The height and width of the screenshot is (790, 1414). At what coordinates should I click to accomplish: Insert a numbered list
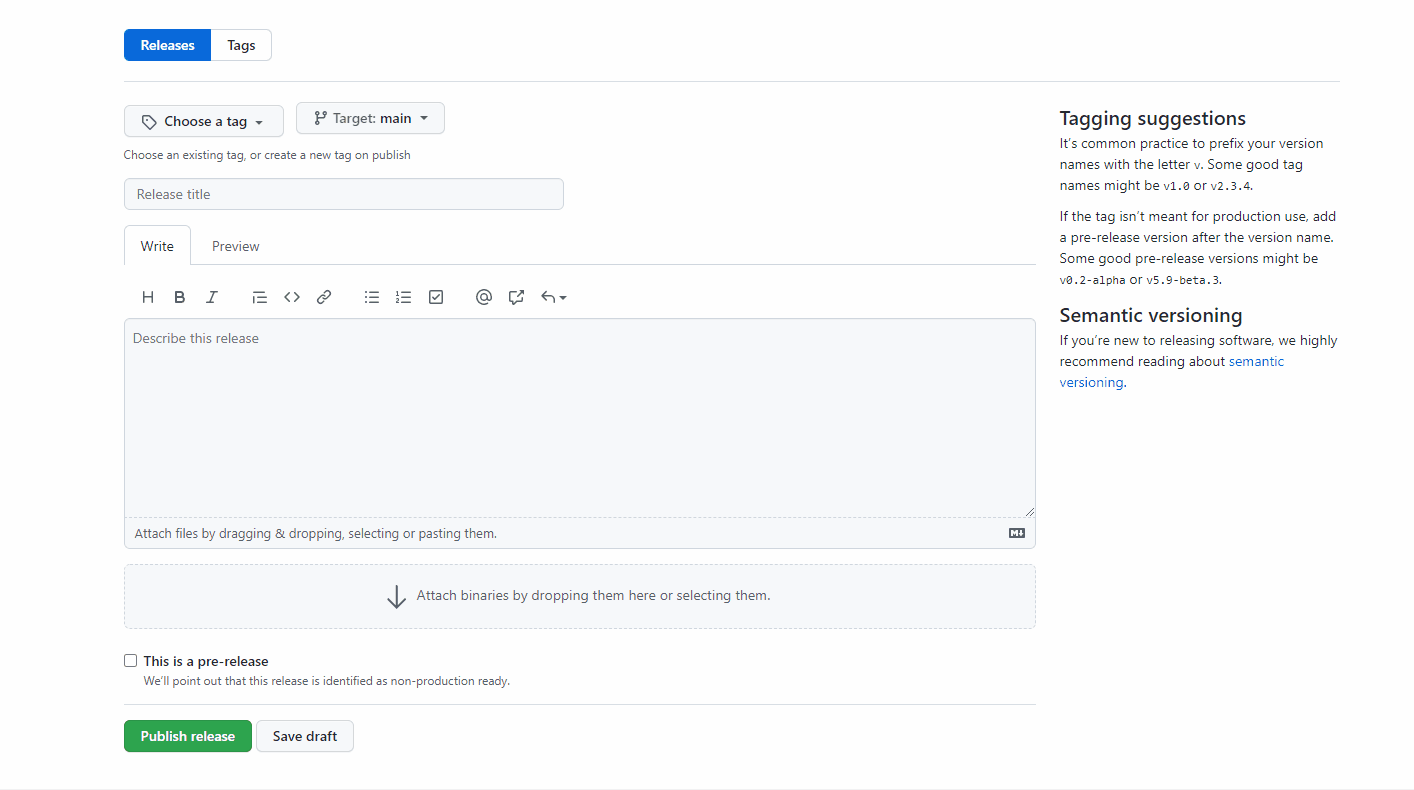(403, 296)
